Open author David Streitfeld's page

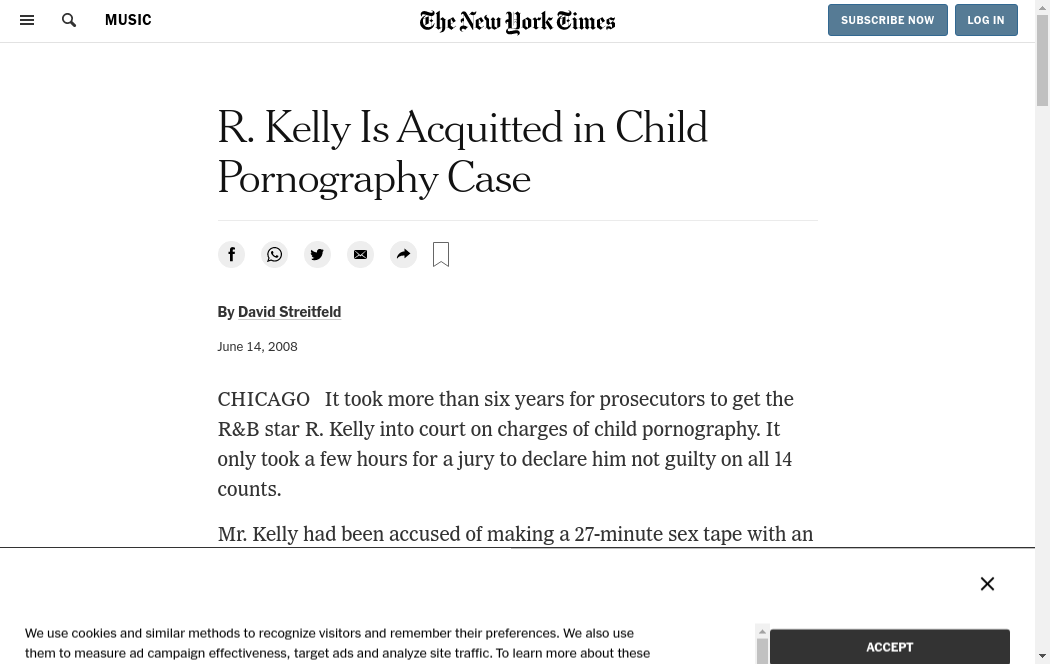289,312
